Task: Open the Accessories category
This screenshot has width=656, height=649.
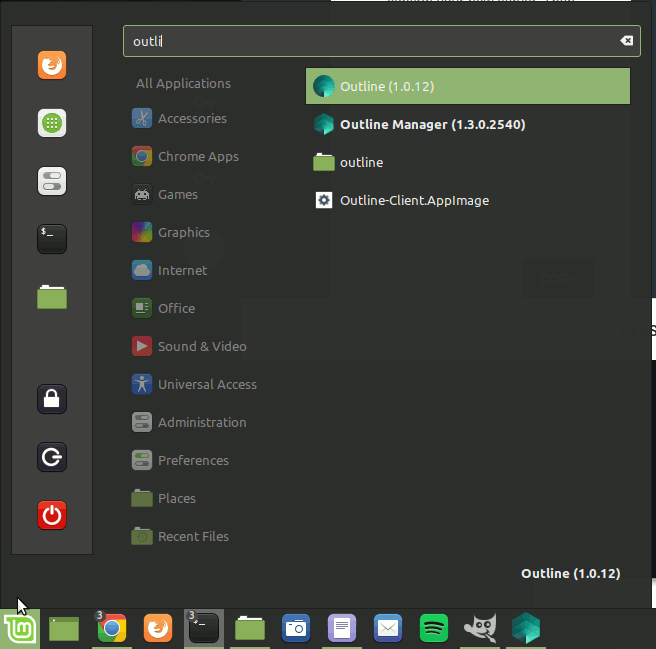Action: click(x=179, y=118)
